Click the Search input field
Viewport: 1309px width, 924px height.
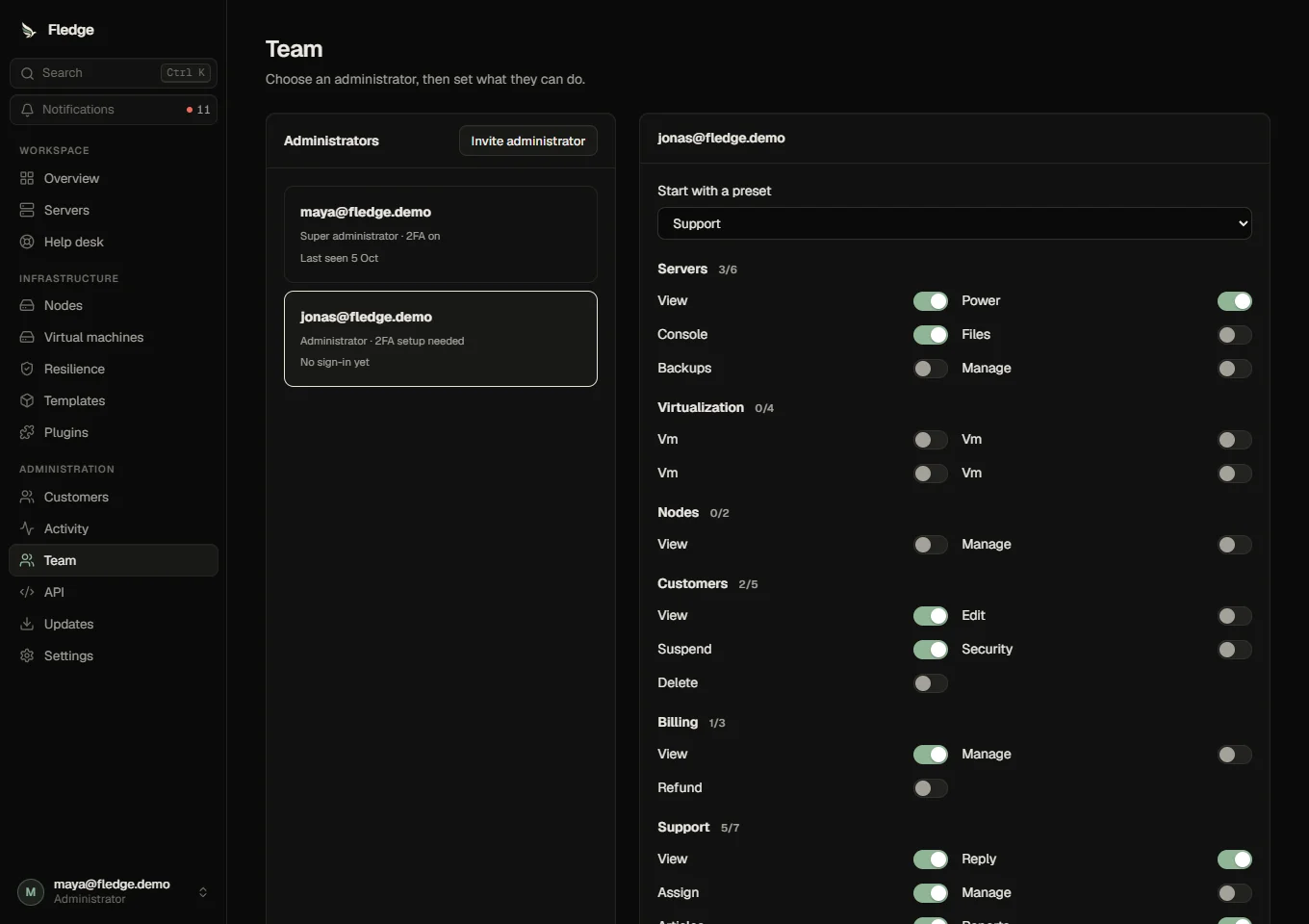pyautogui.click(x=114, y=73)
